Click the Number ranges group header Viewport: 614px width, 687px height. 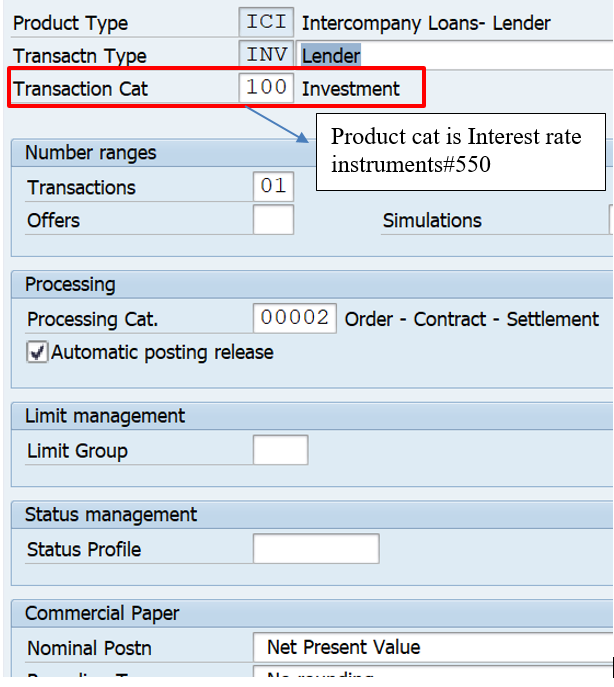coord(91,153)
